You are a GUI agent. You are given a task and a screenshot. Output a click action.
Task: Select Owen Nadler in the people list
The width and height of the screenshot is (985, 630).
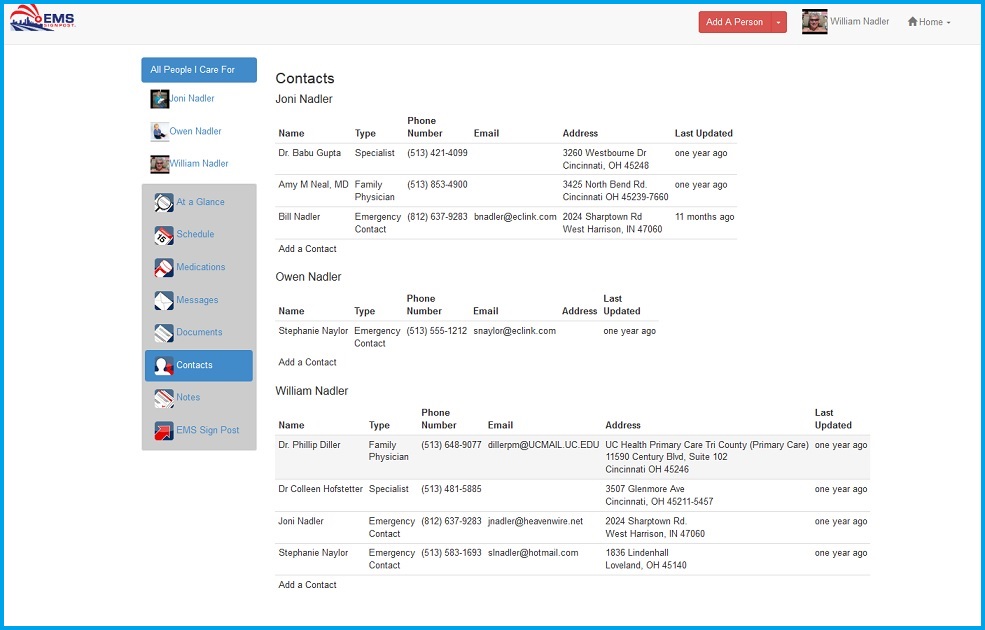click(195, 131)
